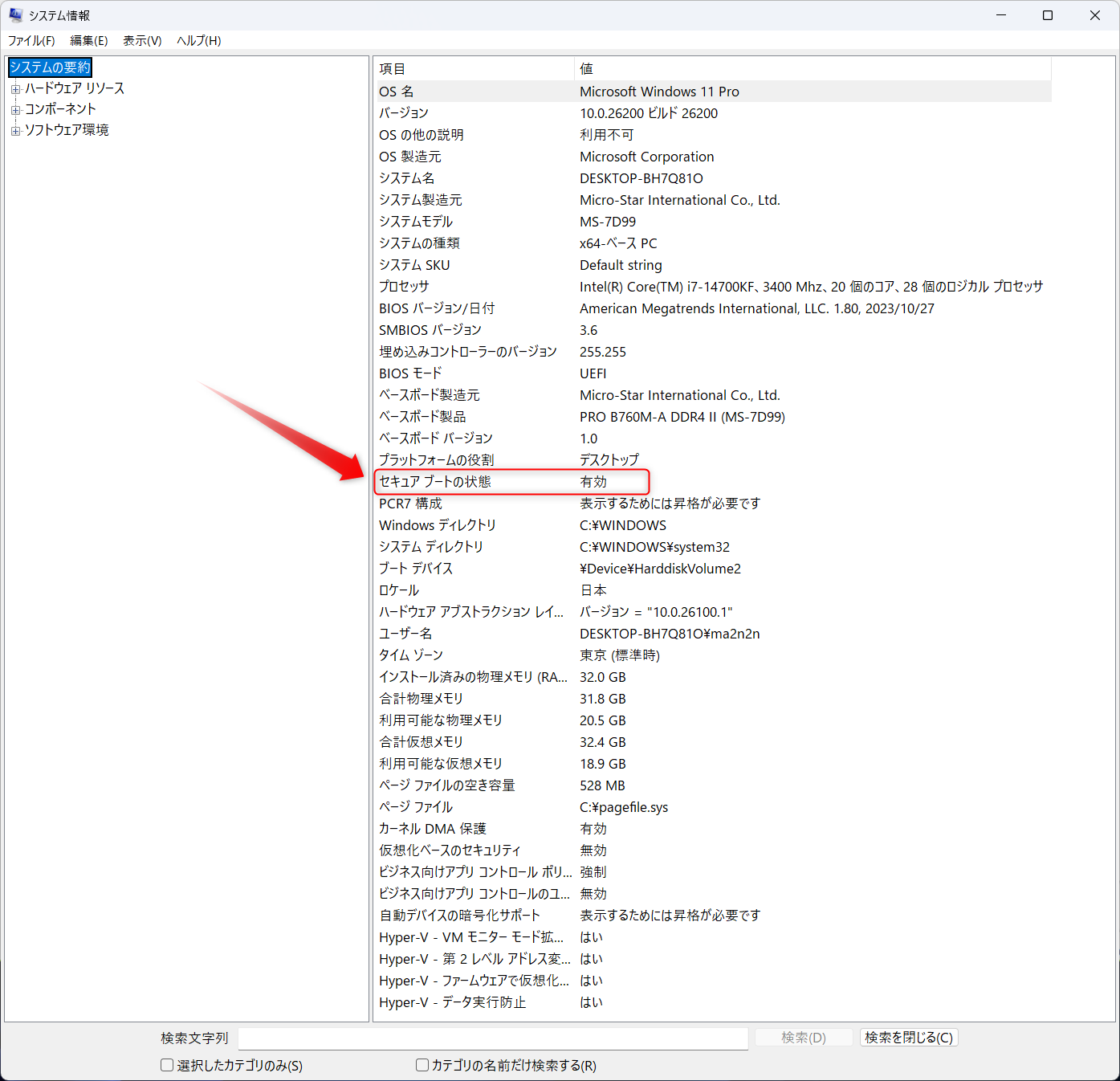The width and height of the screenshot is (1120, 1081).
Task: Enable 選択したカテゴリのみ checkbox
Action: click(x=167, y=1065)
